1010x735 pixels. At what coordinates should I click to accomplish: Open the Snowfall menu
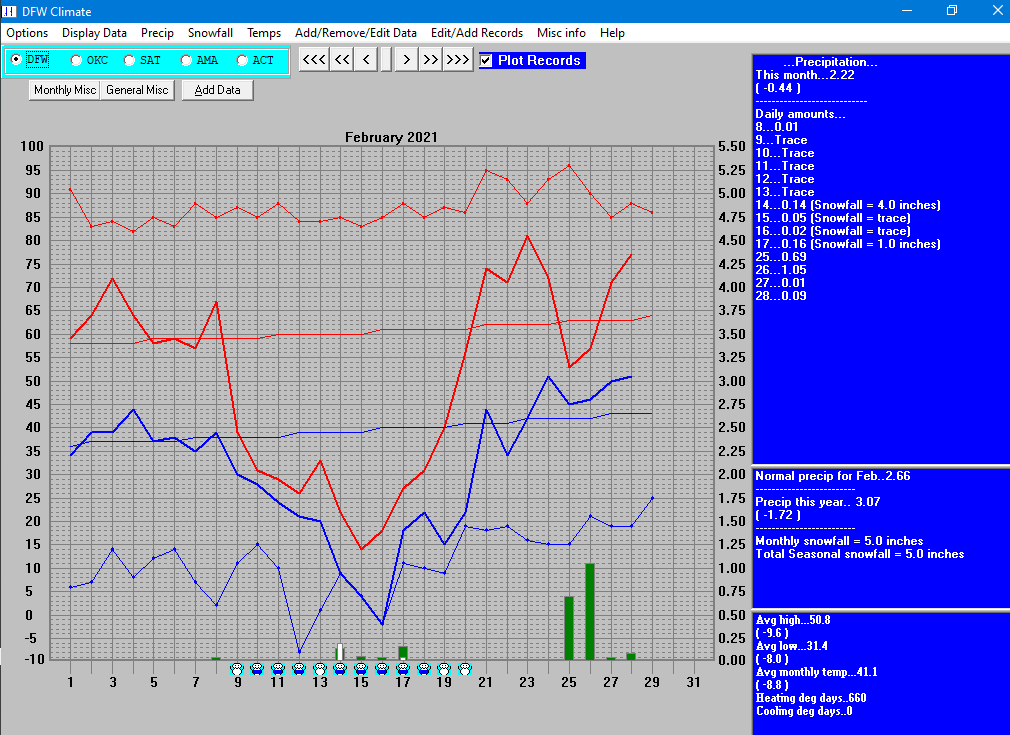tap(210, 33)
